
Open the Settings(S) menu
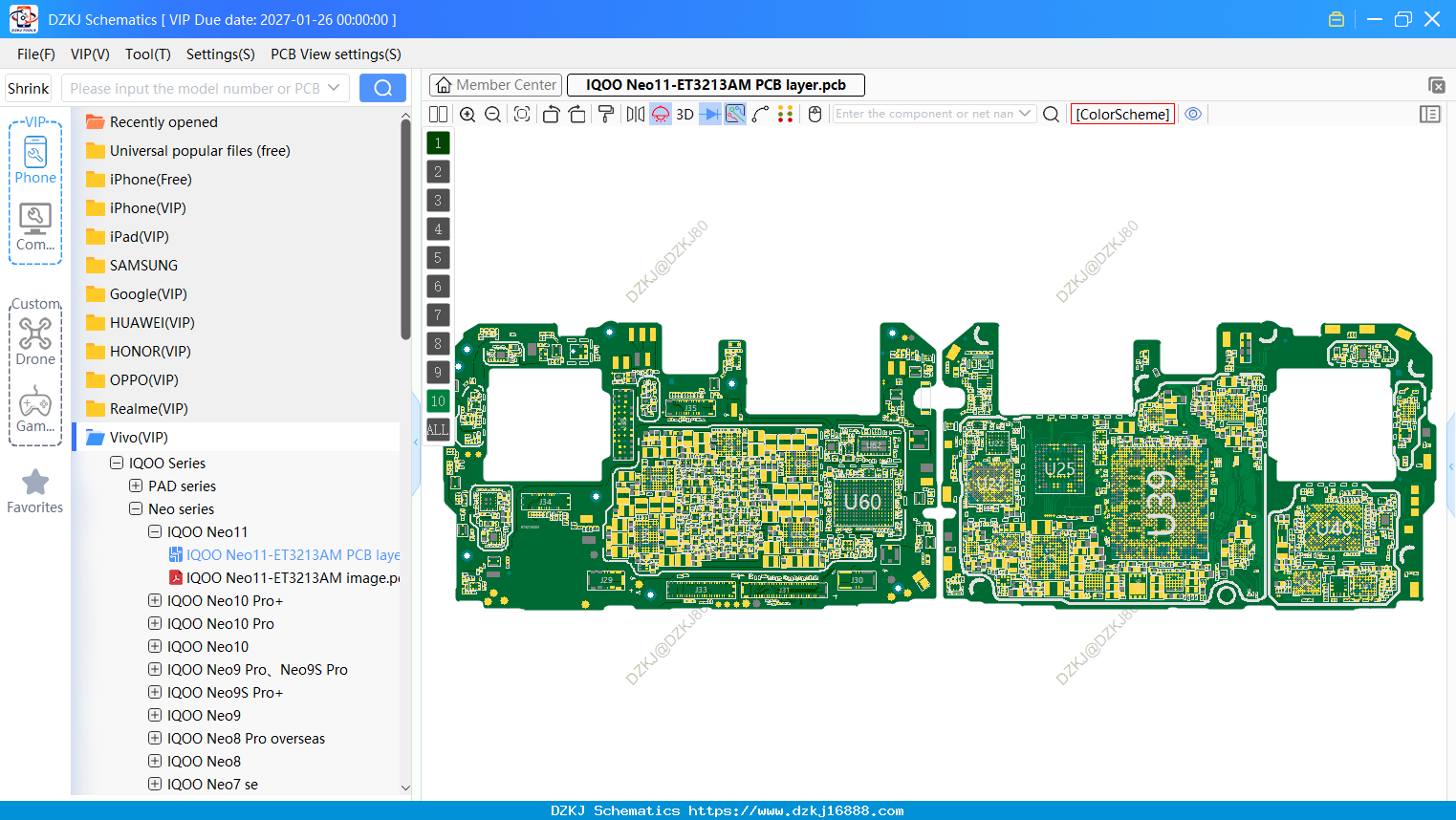(x=221, y=54)
